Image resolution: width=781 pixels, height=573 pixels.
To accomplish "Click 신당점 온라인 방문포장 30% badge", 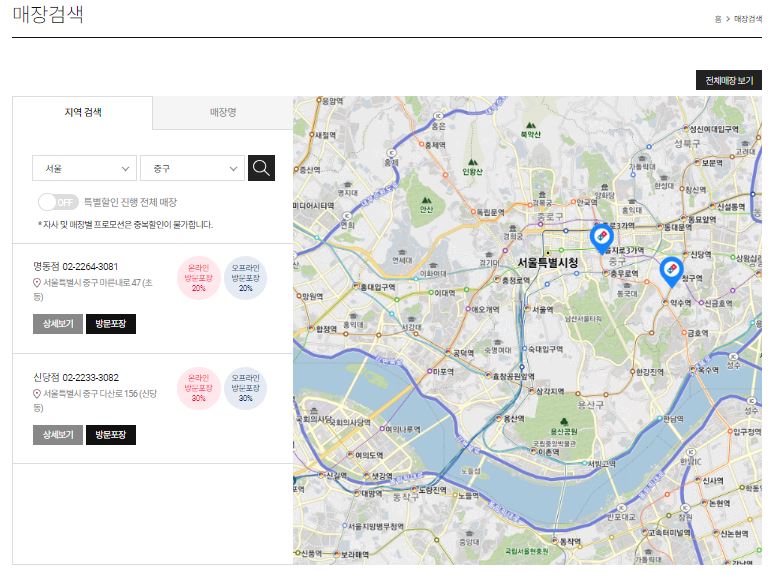I will pos(198,388).
